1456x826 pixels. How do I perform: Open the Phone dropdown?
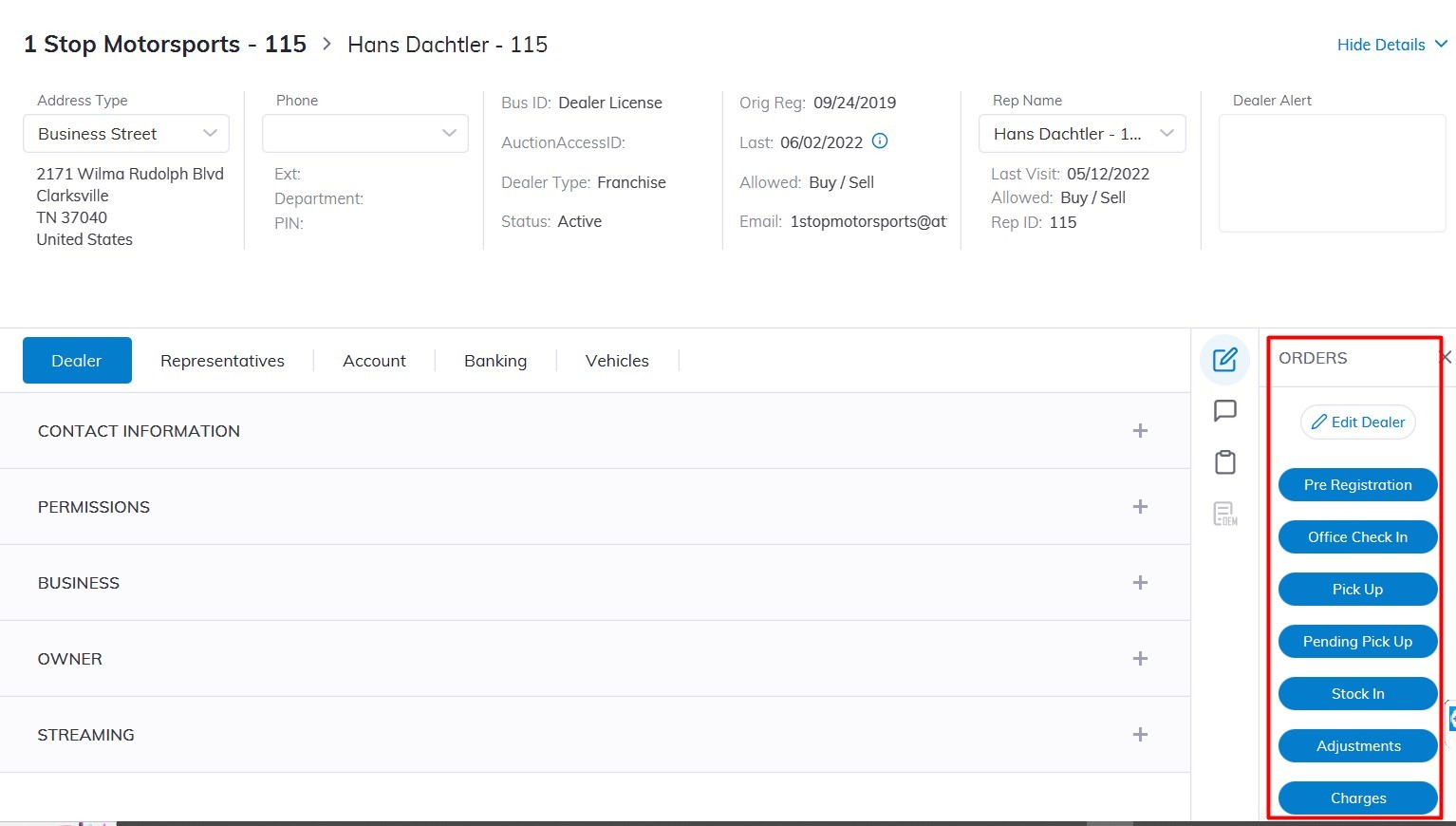(364, 134)
